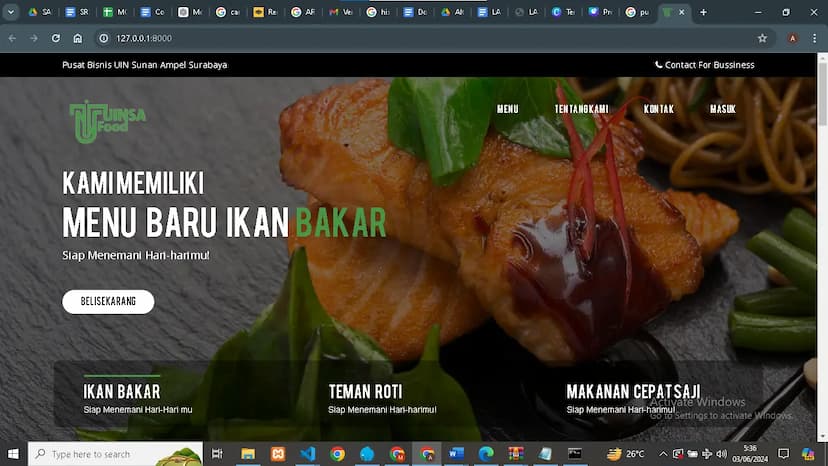
Task: Click the BELI SEKARANG button
Action: pos(108,302)
